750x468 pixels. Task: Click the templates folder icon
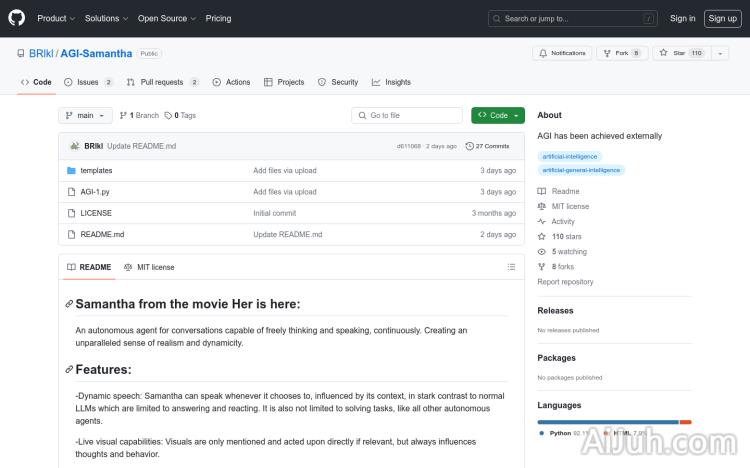click(72, 171)
